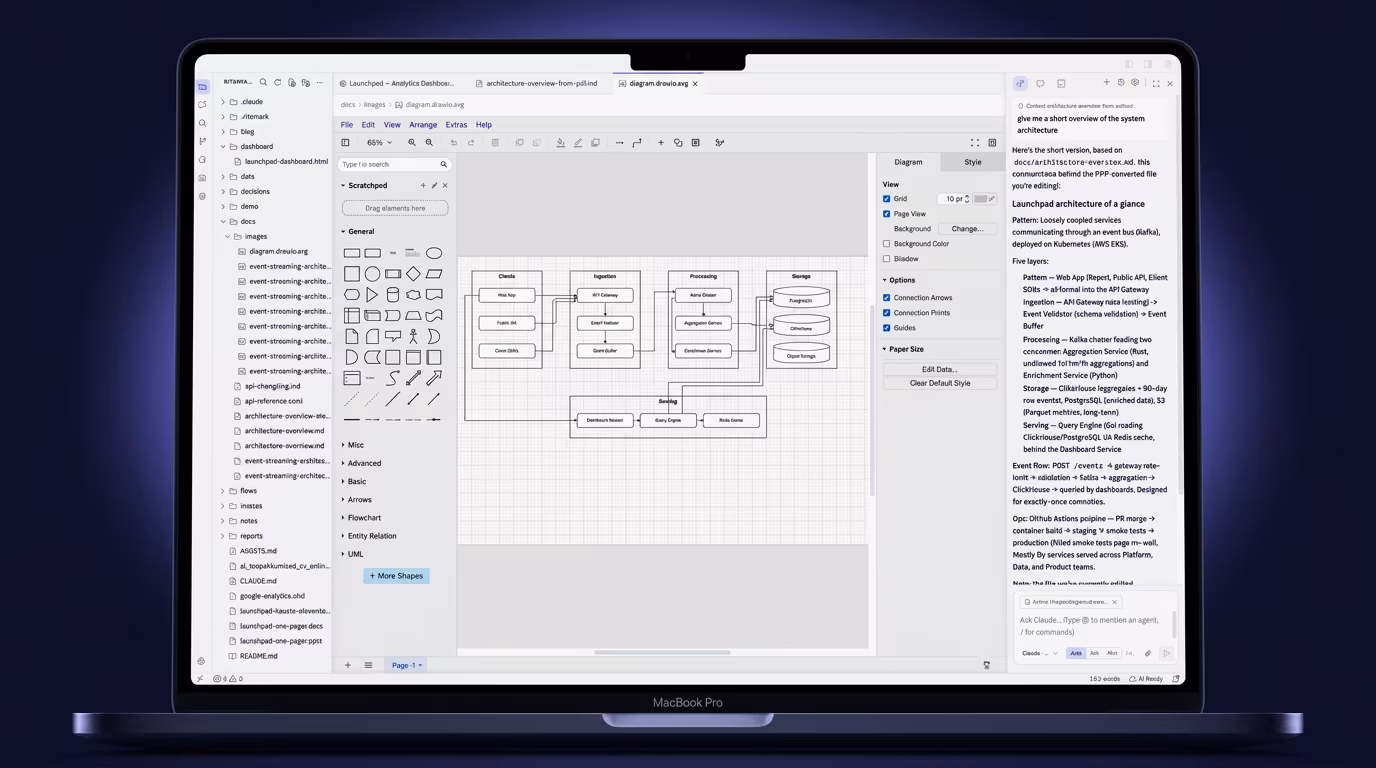The height and width of the screenshot is (768, 1376).
Task: Select the cylinder shape in General palette
Action: (393, 295)
